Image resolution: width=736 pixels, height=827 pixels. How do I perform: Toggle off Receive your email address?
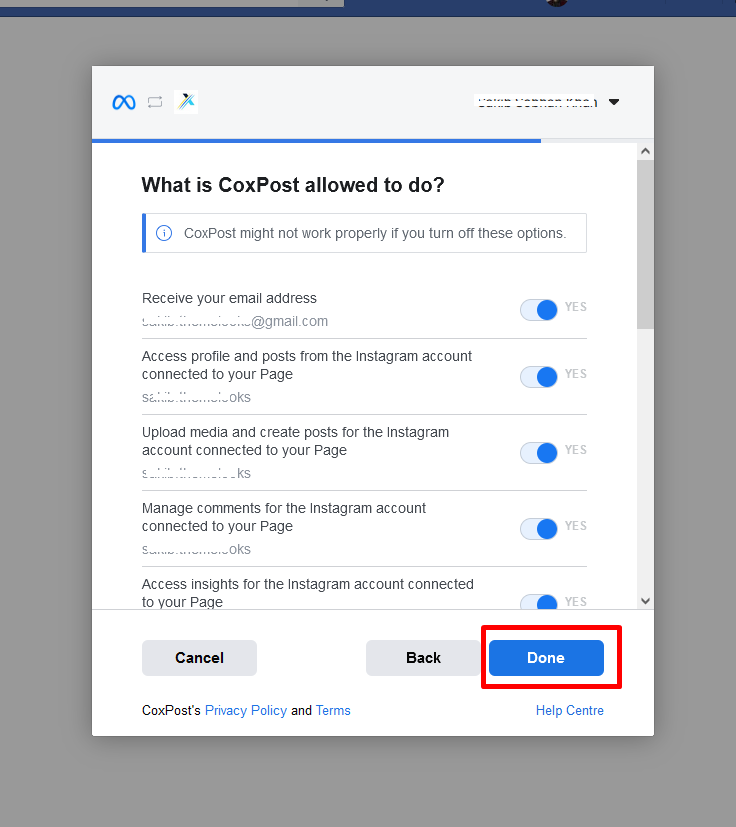point(539,310)
